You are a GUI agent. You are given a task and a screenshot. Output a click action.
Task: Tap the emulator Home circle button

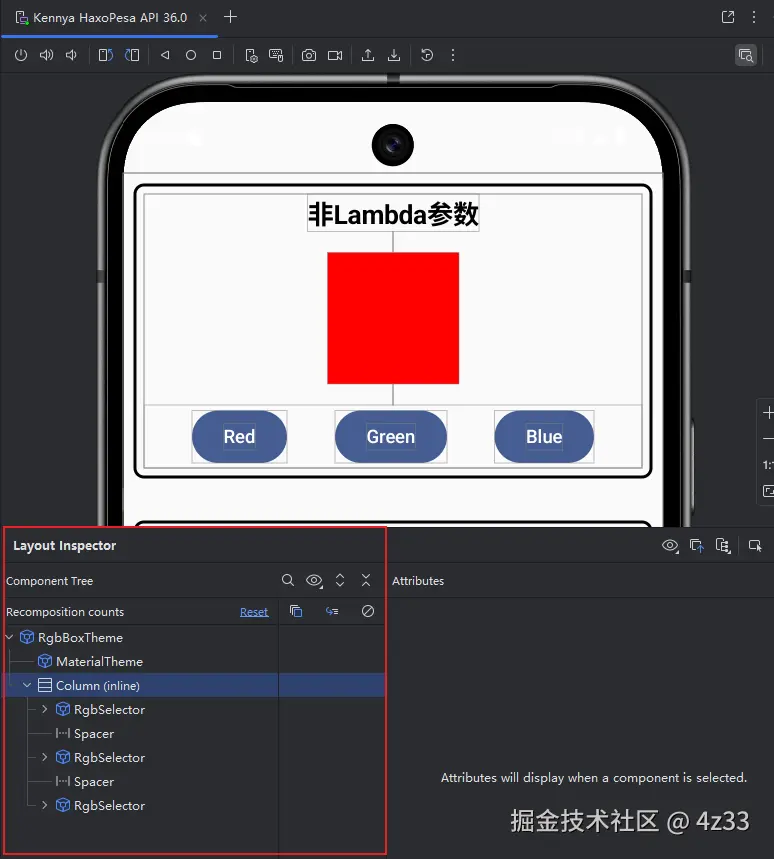click(x=191, y=55)
